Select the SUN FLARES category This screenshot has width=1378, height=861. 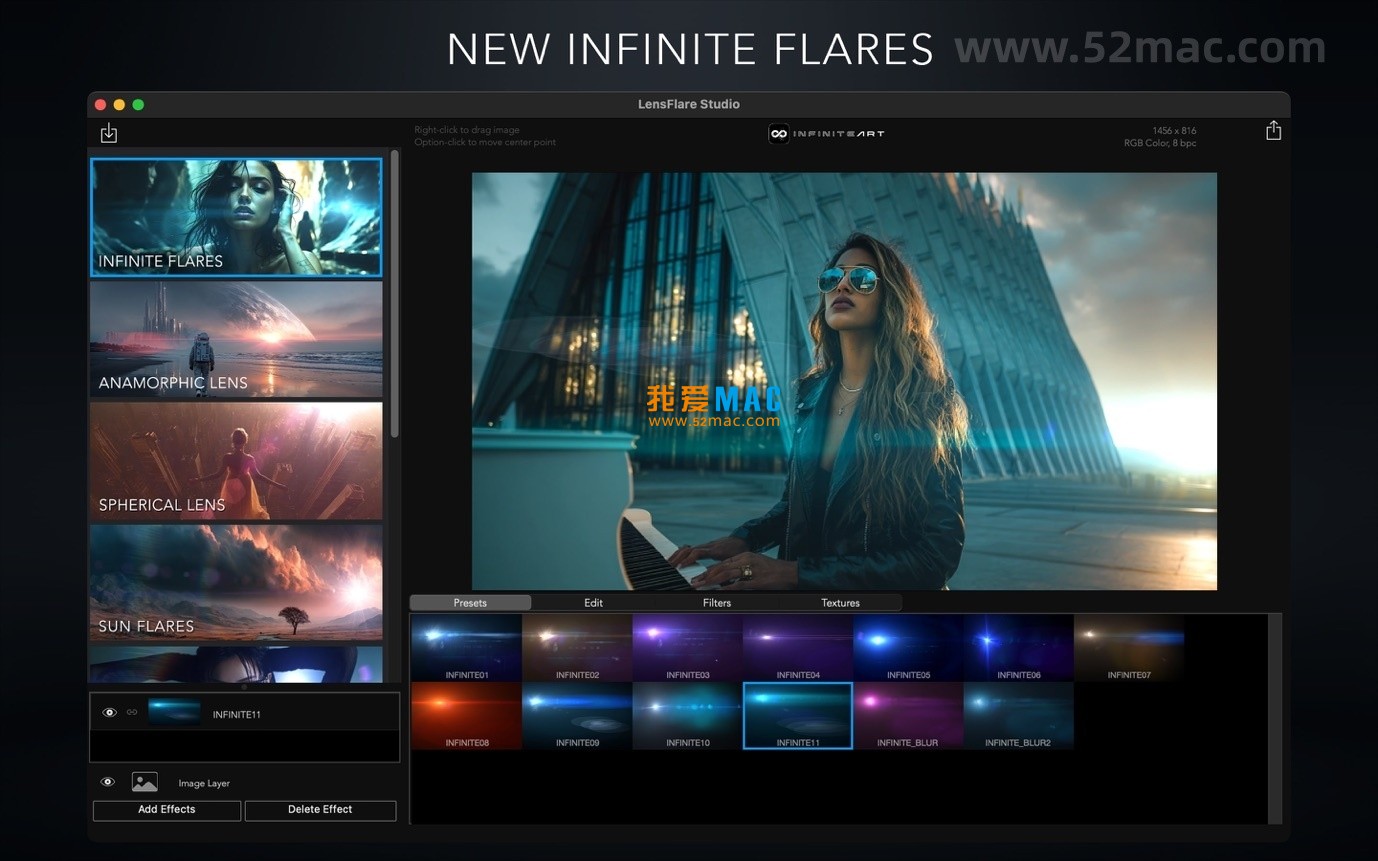click(x=236, y=582)
